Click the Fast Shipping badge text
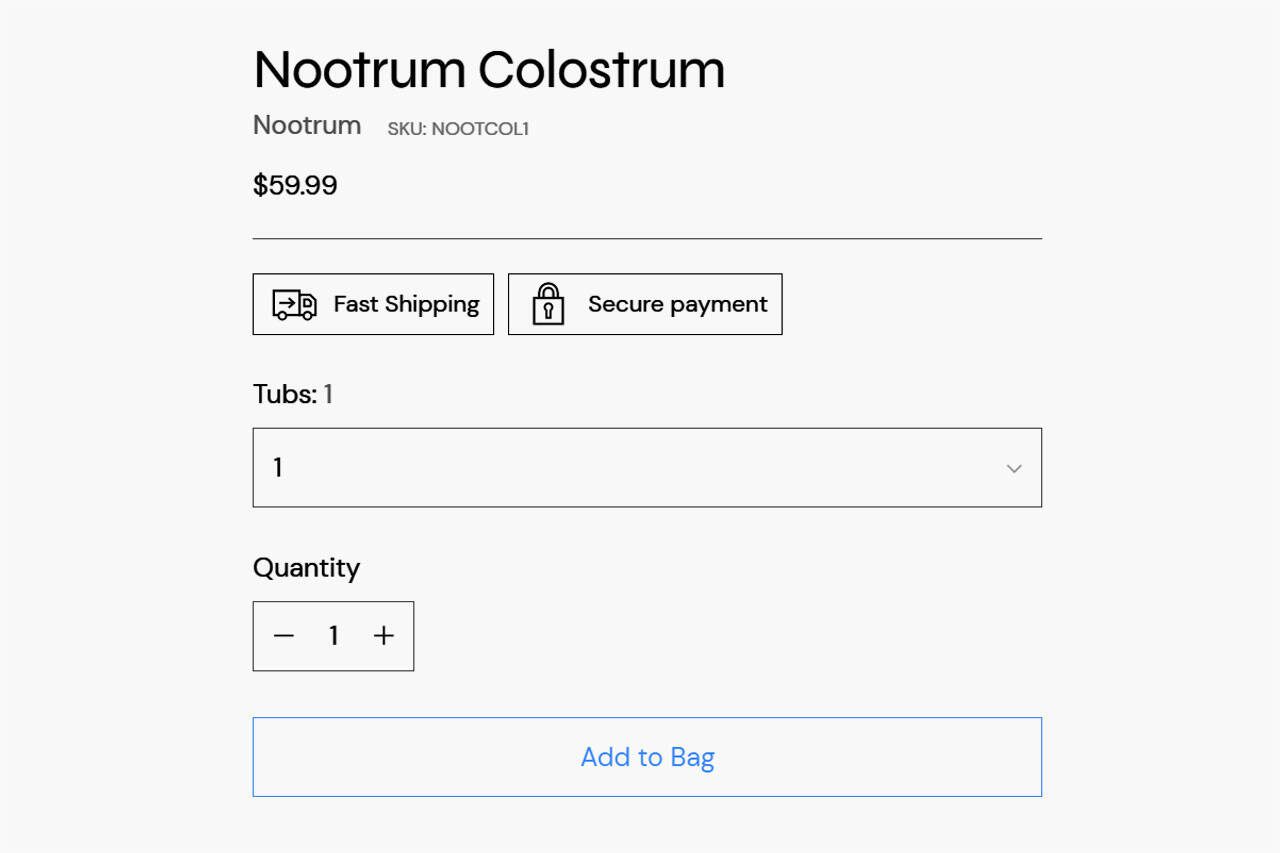This screenshot has height=853, width=1280. click(407, 304)
